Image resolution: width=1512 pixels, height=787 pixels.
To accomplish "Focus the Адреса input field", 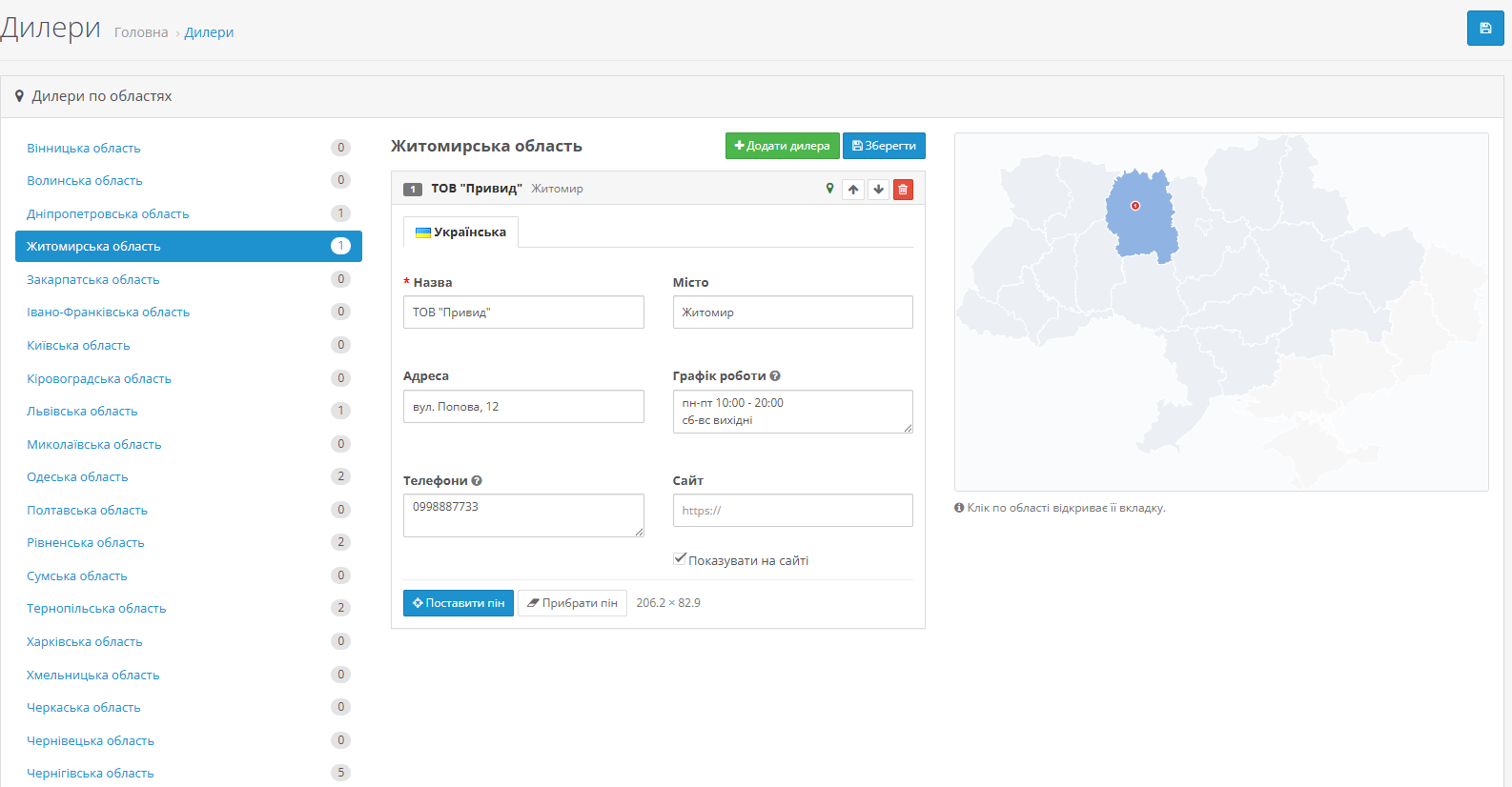I will tap(523, 407).
